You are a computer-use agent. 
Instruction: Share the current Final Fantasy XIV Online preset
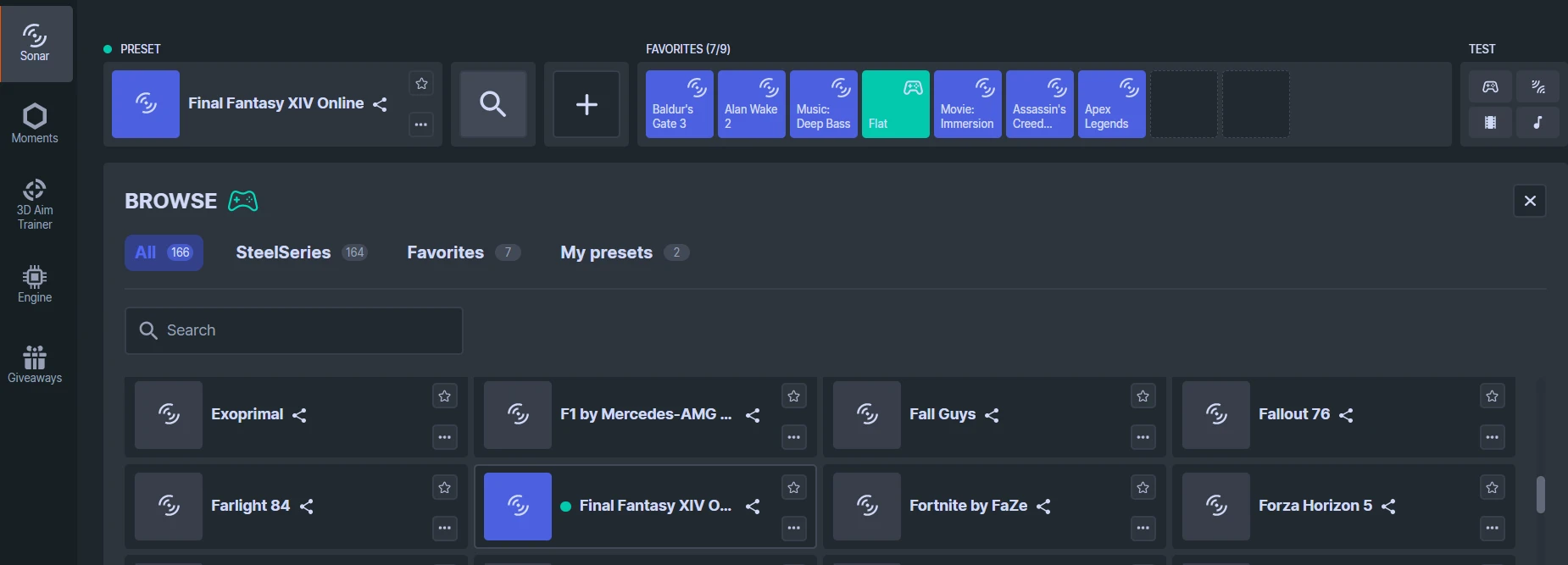[x=380, y=104]
